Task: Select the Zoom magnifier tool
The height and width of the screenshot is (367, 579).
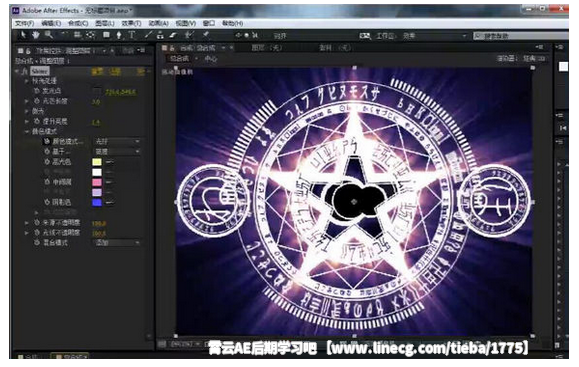Action: click(x=48, y=35)
